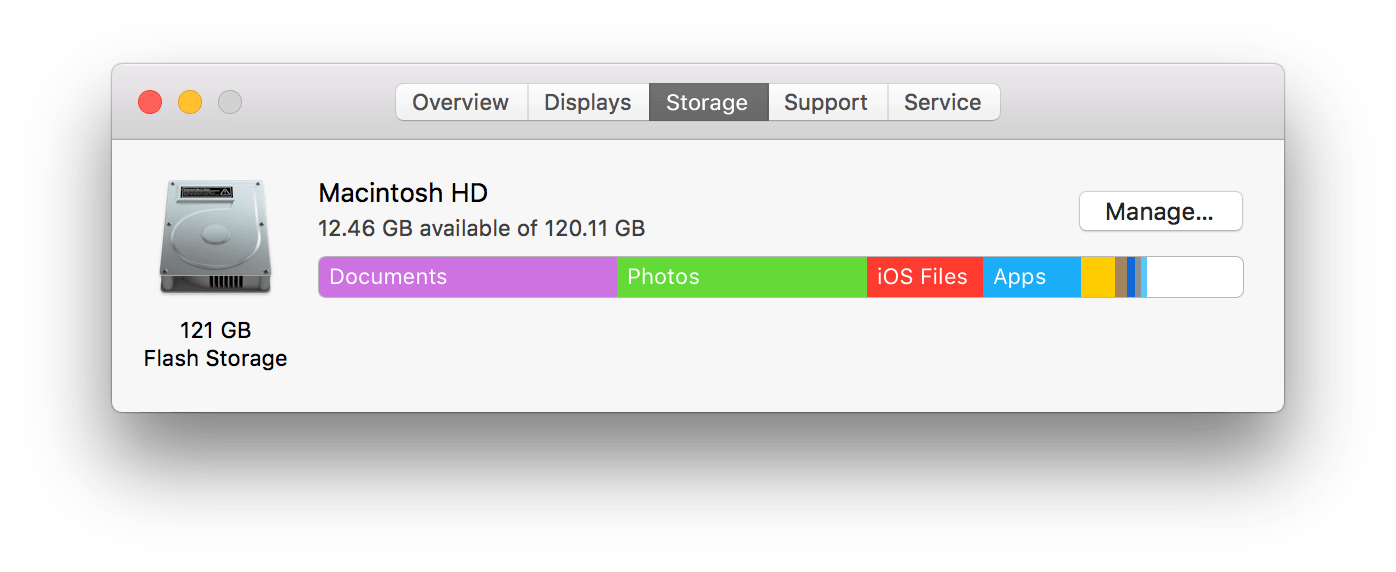The height and width of the screenshot is (572, 1396).
Task: Select the blue Apps storage segment
Action: 1031,277
